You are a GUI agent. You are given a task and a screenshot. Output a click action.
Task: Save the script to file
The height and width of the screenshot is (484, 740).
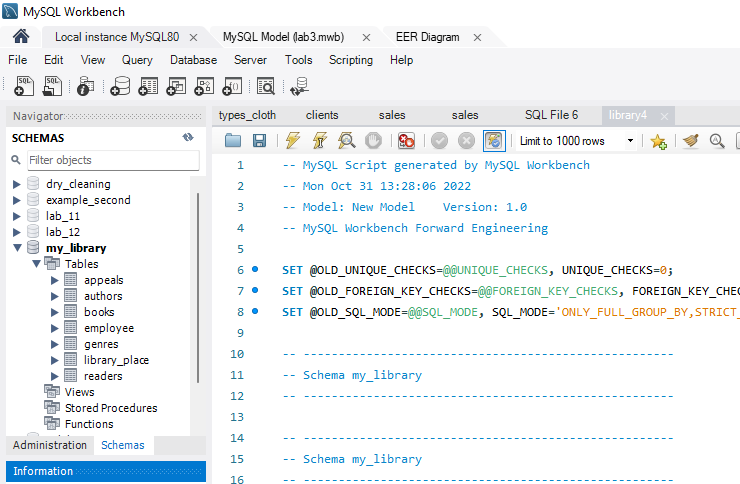coord(259,140)
